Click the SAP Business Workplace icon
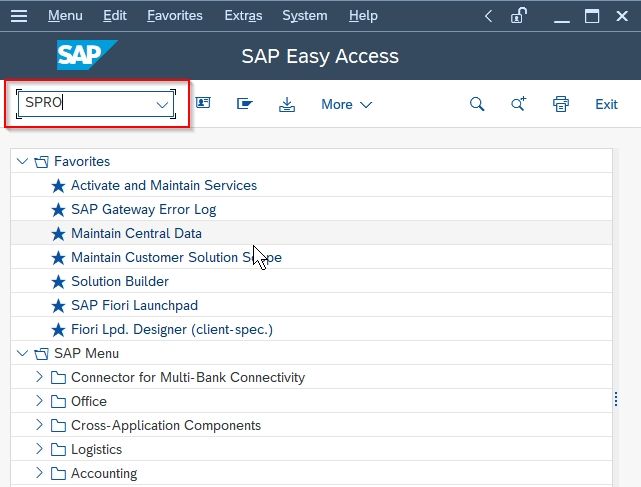 coord(244,104)
